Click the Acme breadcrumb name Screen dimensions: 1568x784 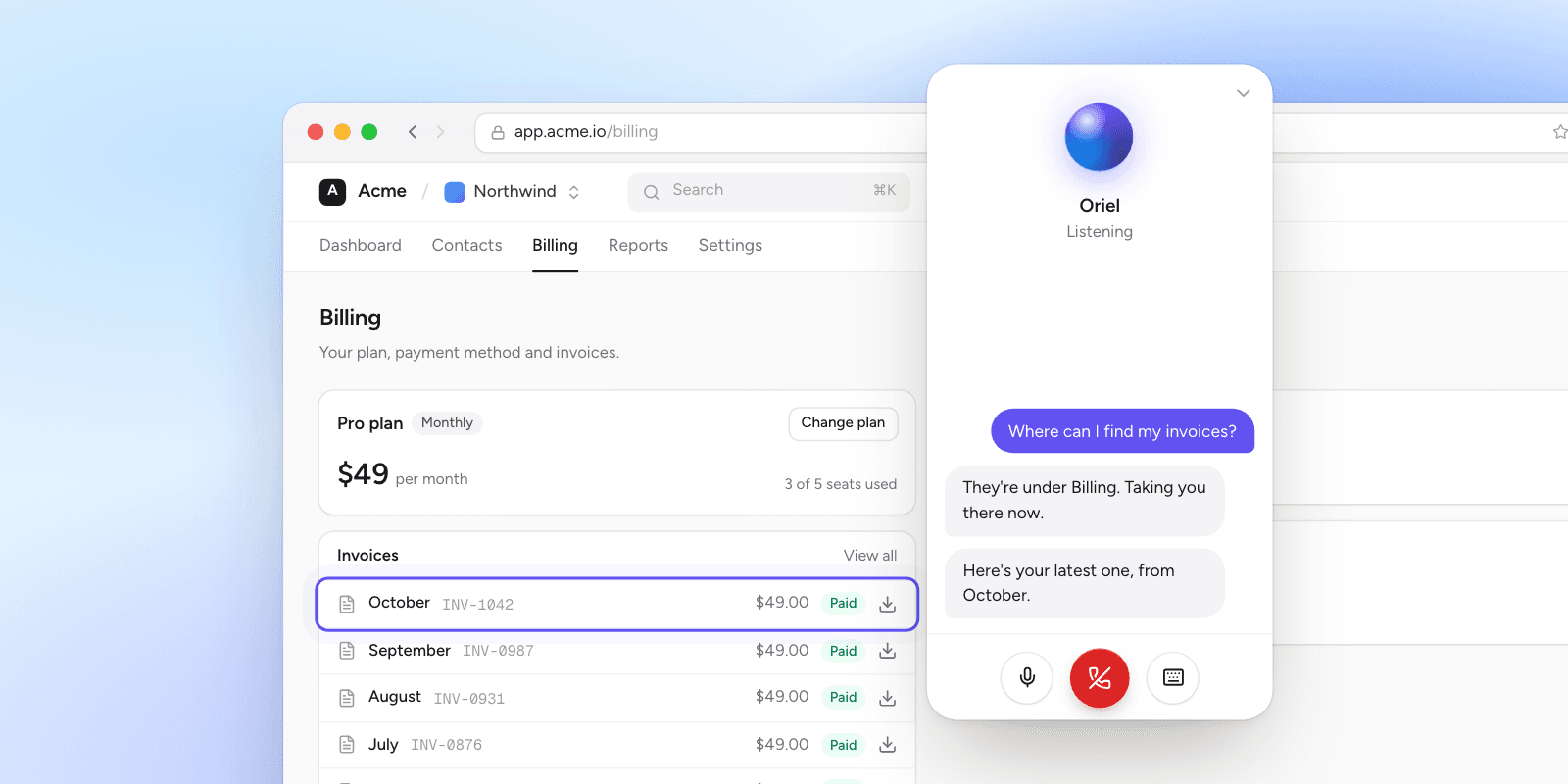382,191
